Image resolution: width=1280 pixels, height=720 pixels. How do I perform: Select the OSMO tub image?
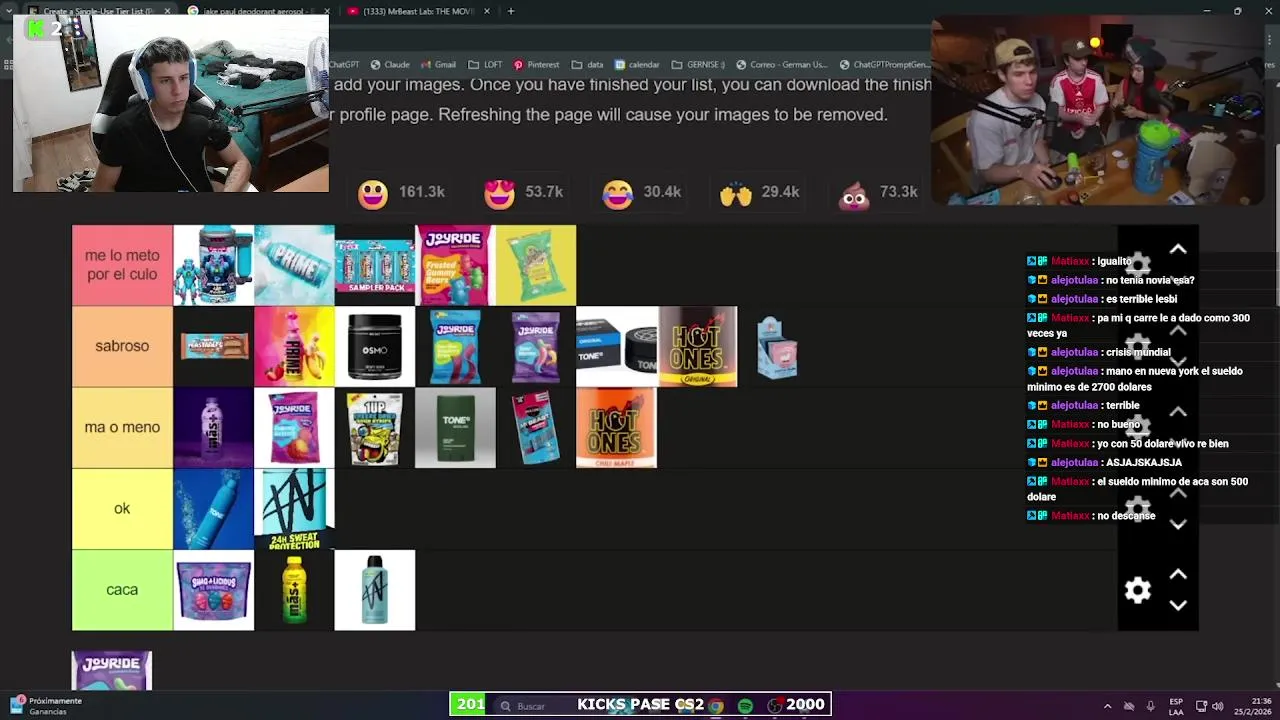click(374, 346)
